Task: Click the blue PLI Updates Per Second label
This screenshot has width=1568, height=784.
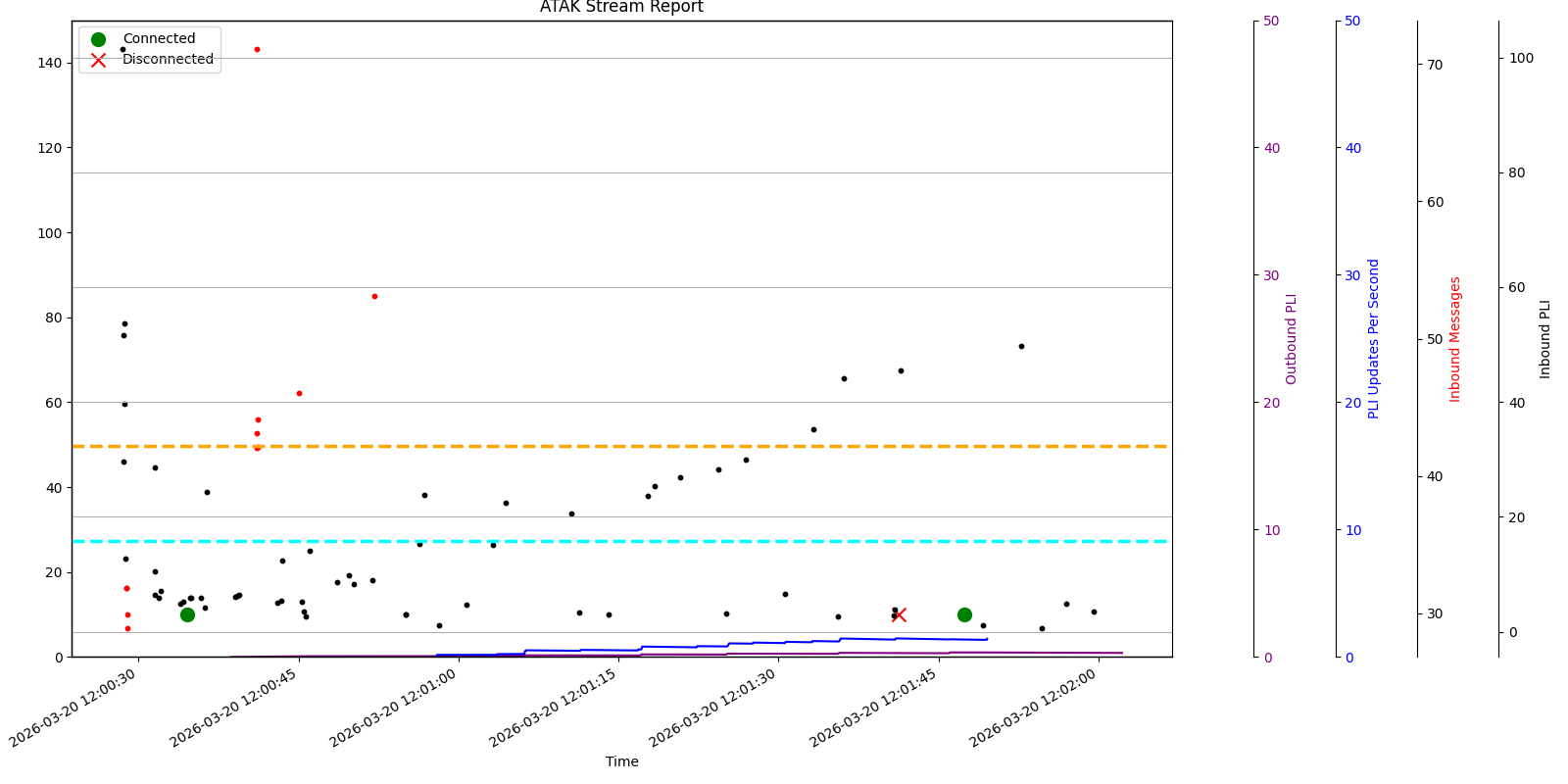Action: (1373, 339)
